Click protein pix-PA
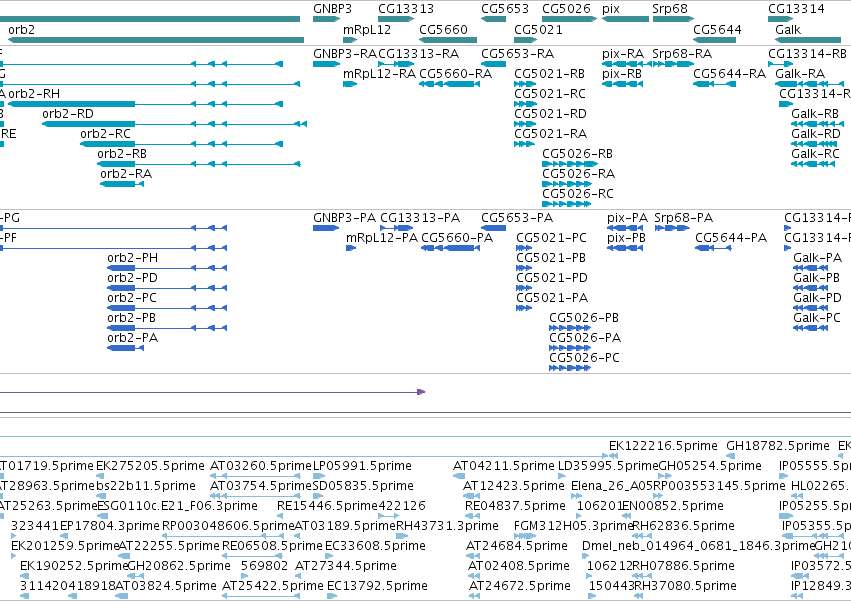The image size is (851, 601). (627, 218)
